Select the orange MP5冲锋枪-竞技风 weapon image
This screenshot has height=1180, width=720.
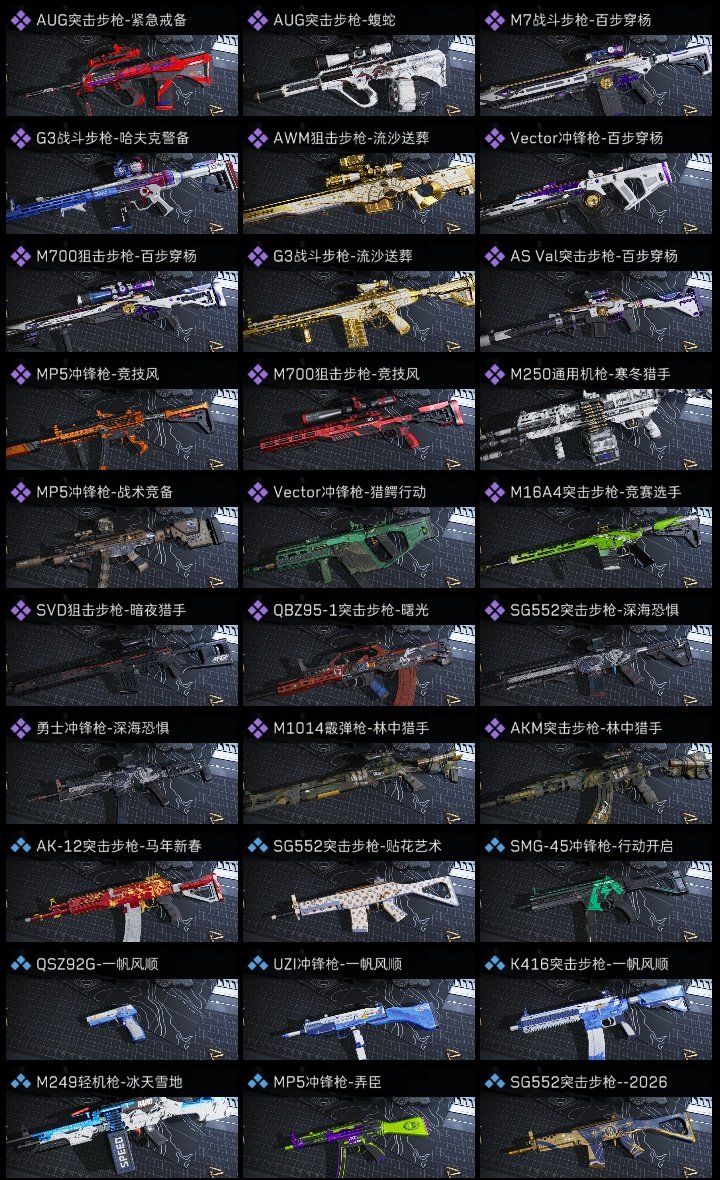[122, 430]
